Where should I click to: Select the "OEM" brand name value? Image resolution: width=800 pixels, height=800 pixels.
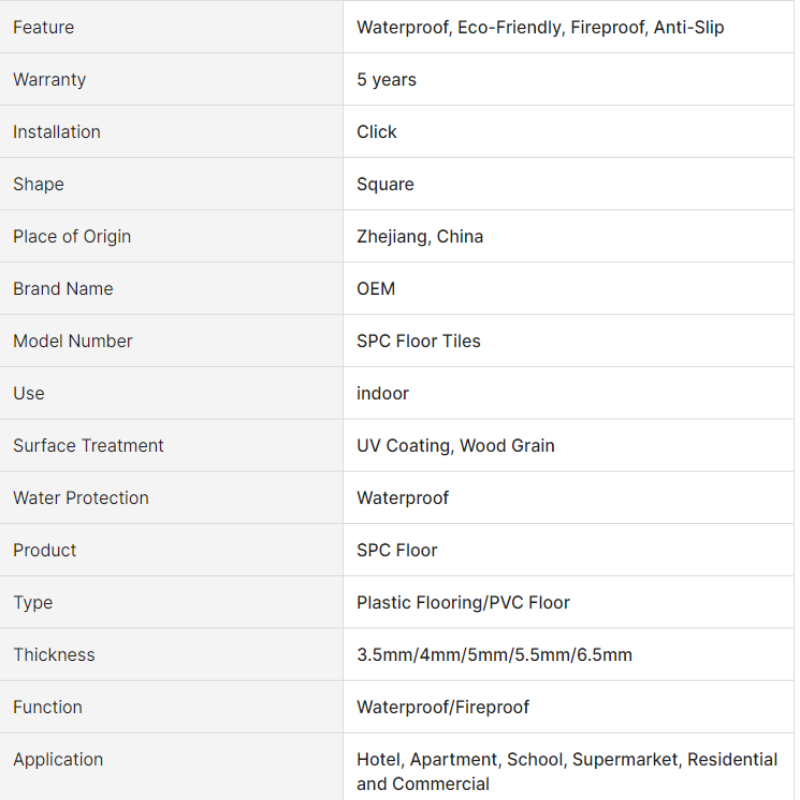pos(376,289)
